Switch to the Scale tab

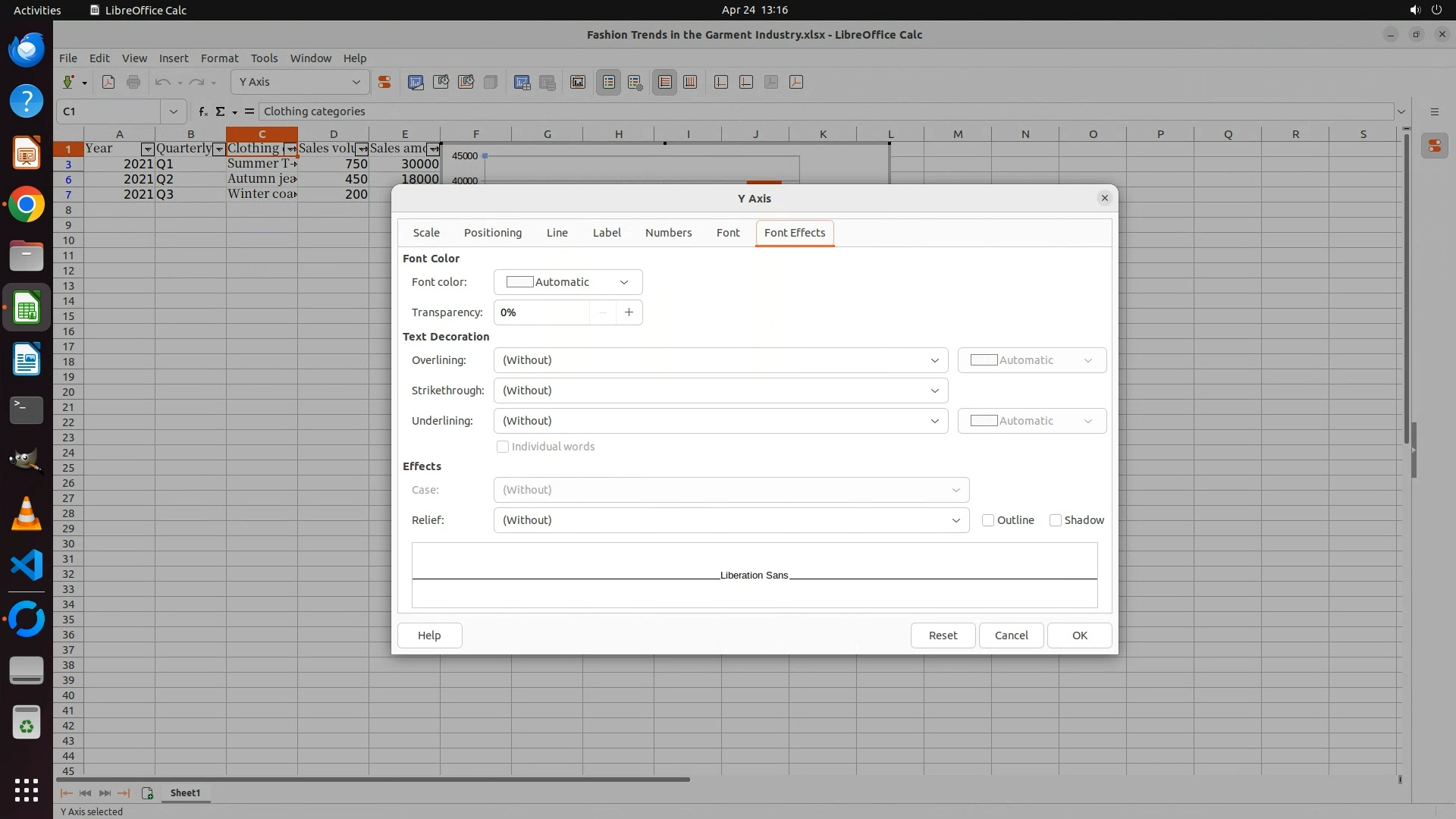pyautogui.click(x=426, y=233)
